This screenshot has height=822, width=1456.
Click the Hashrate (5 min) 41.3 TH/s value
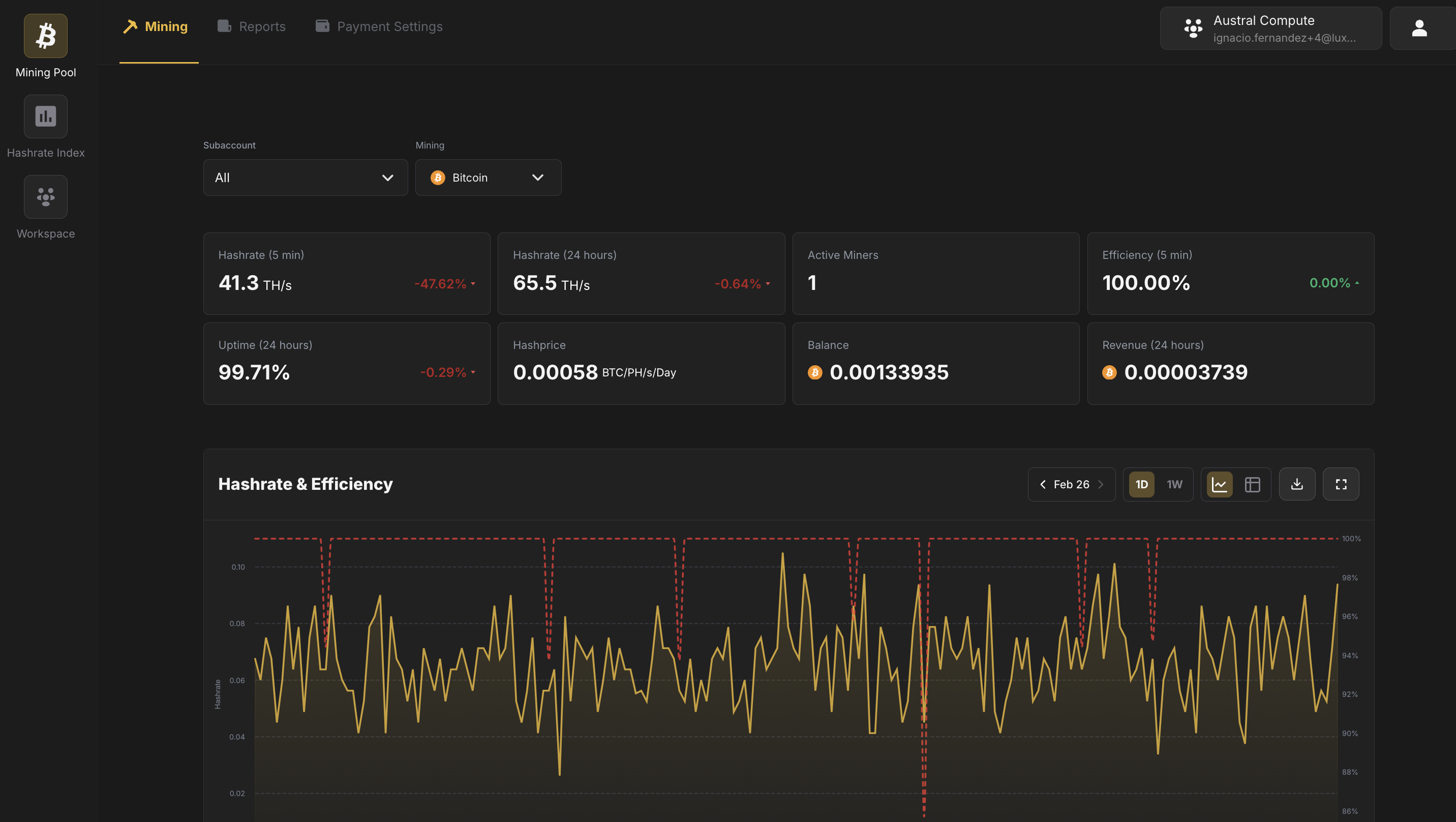255,283
